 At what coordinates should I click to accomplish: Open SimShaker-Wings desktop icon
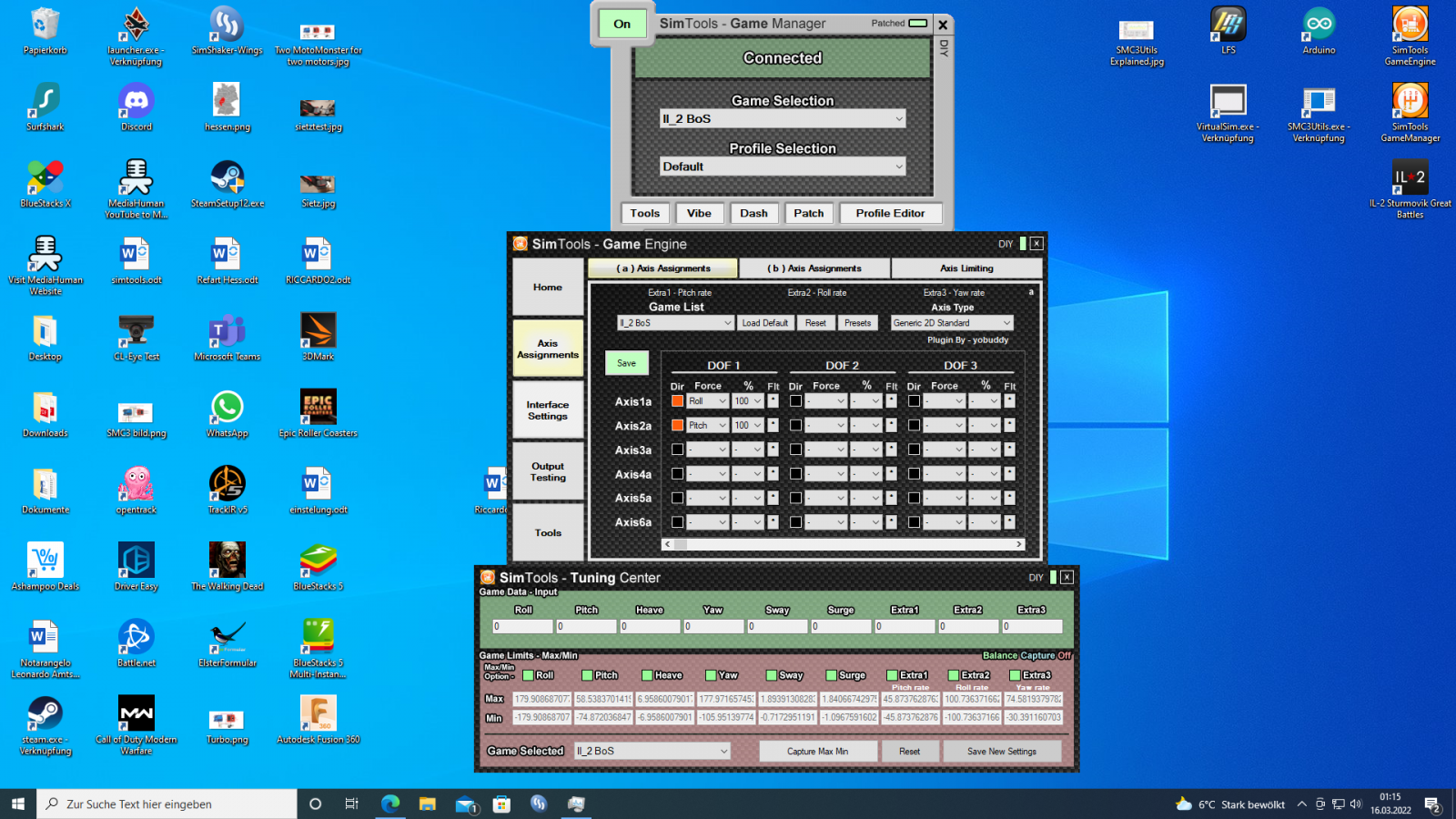click(227, 31)
